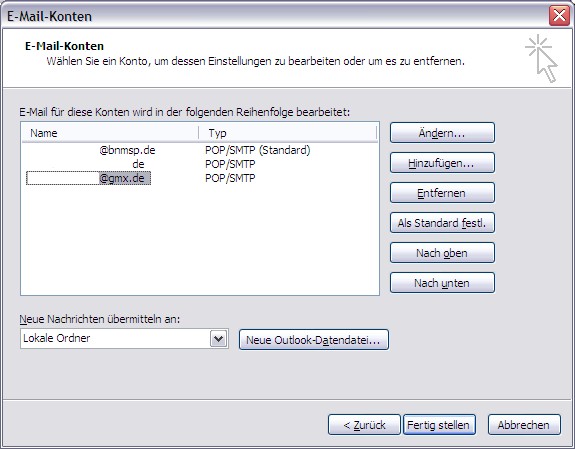
Task: Open the Neue Nachrichten übermitteln an combo box
Action: tap(124, 339)
